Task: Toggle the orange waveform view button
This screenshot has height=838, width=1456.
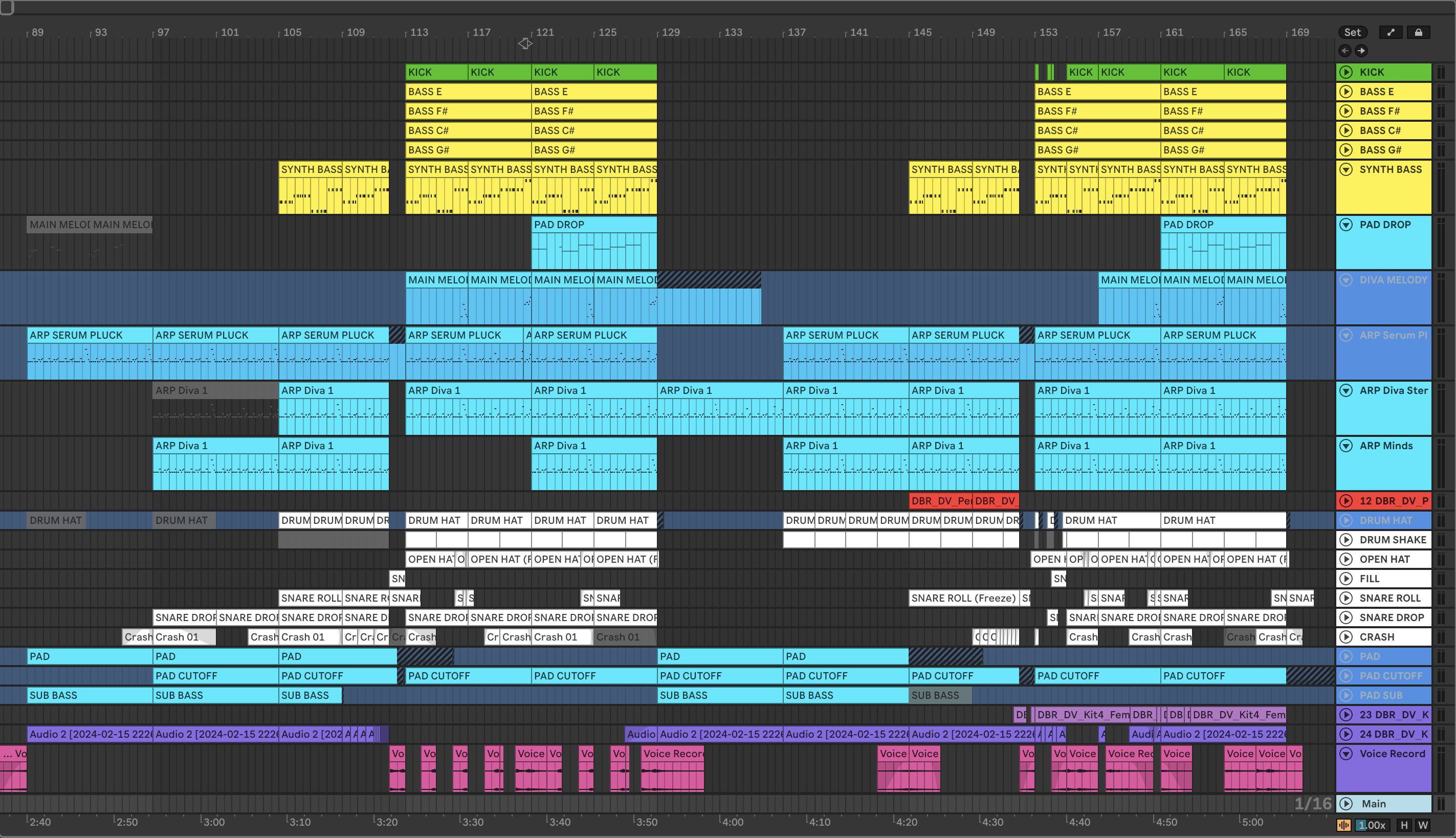Action: tap(1344, 825)
